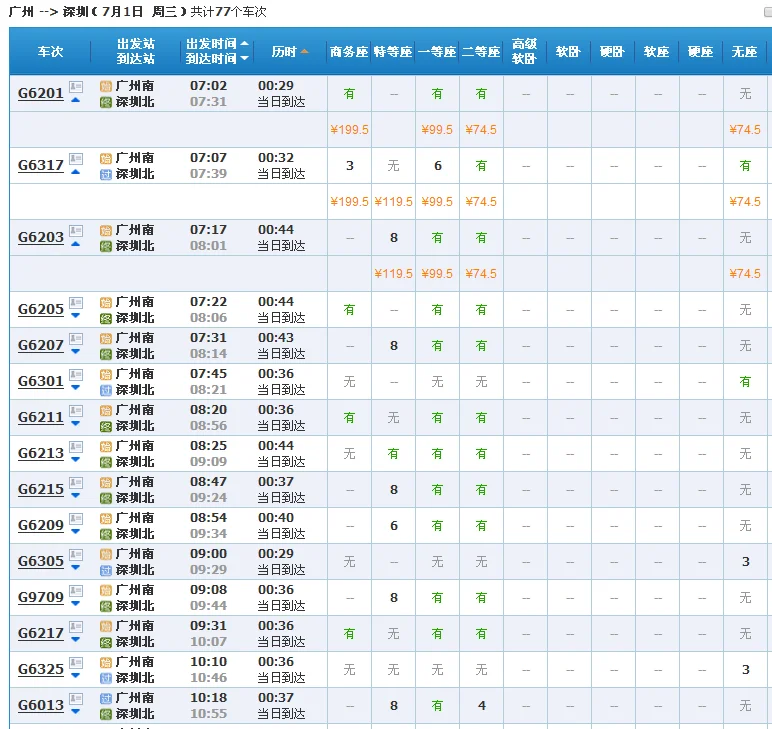Click 07:45 departure time of G6301
This screenshot has width=772, height=729.
(208, 374)
